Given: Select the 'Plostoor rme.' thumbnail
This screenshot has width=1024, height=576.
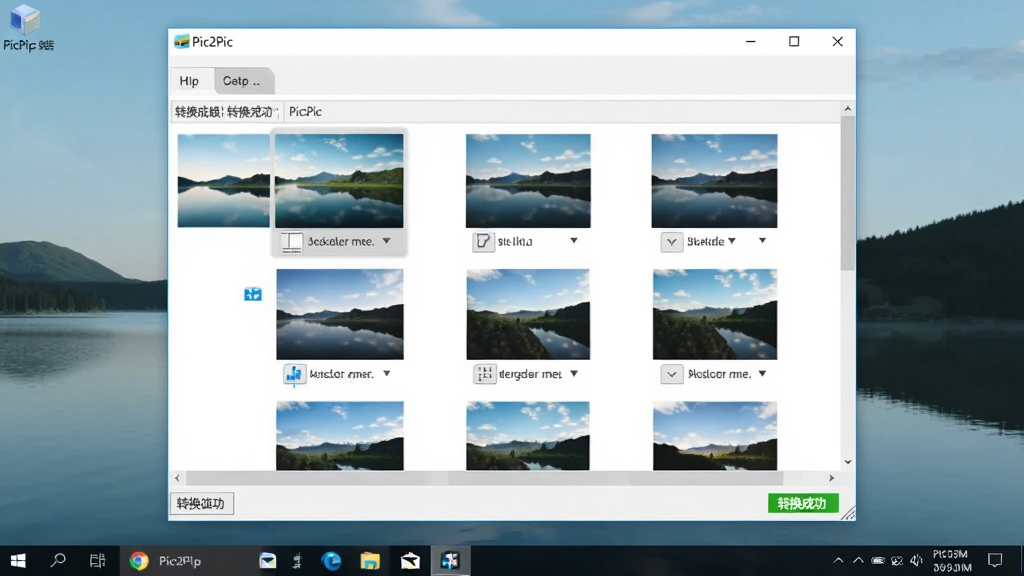Looking at the screenshot, I should pos(715,314).
